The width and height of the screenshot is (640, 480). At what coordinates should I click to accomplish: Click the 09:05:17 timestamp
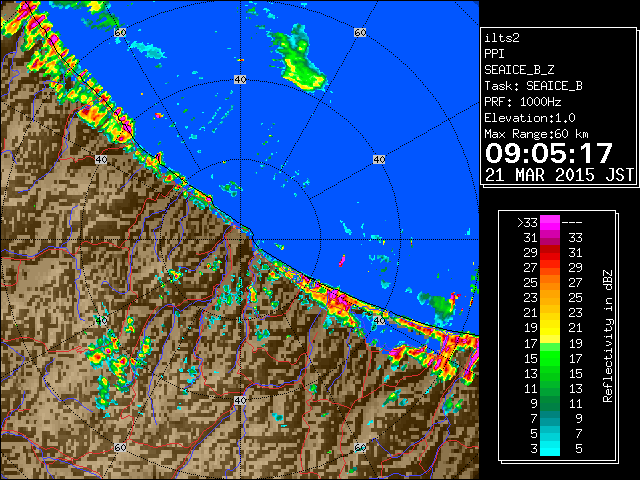tap(549, 153)
